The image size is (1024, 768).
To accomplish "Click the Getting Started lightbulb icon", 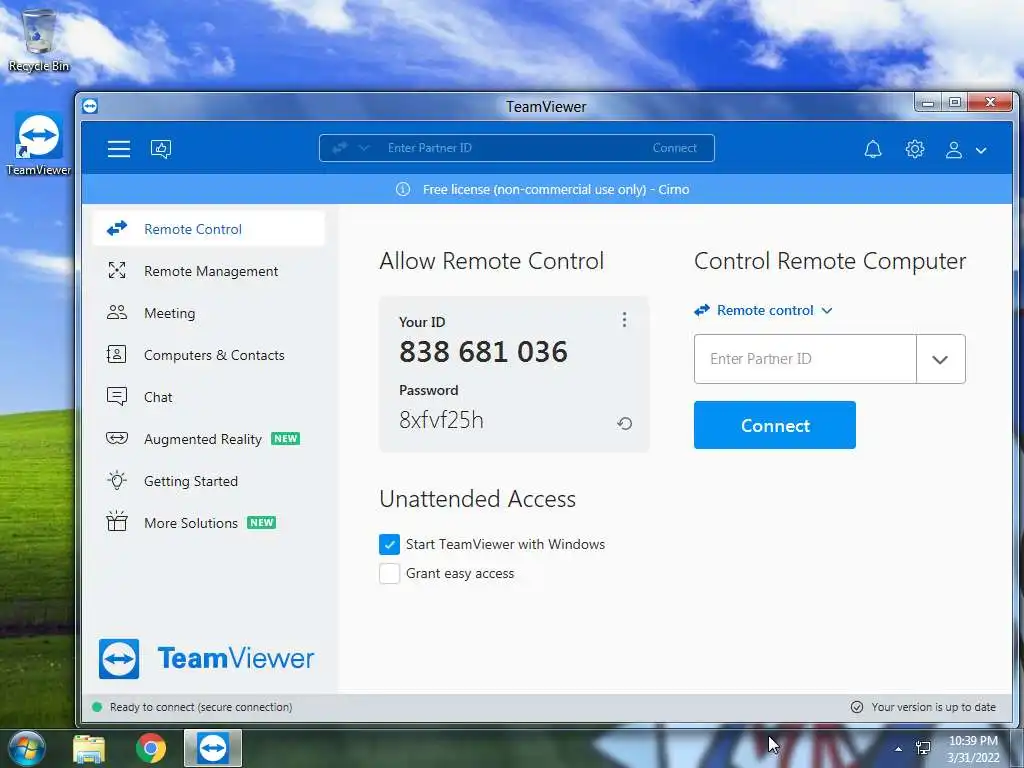I will coord(117,481).
